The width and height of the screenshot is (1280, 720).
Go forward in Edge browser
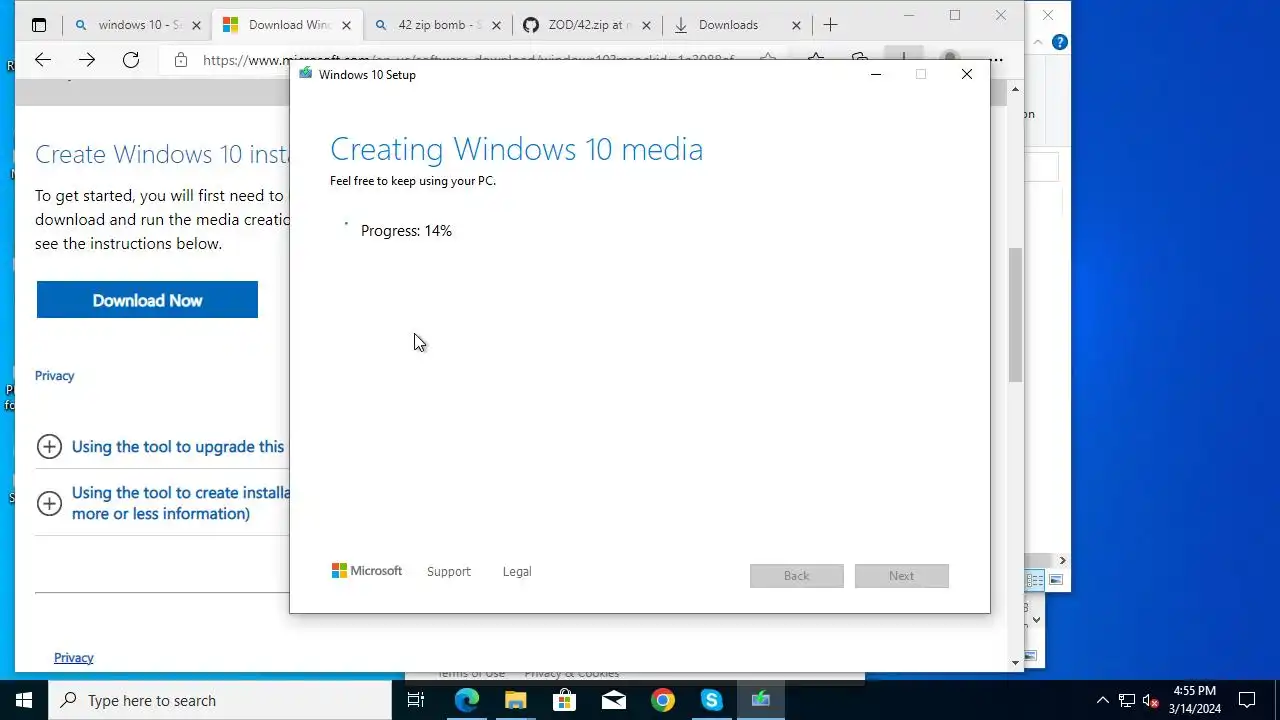(87, 60)
